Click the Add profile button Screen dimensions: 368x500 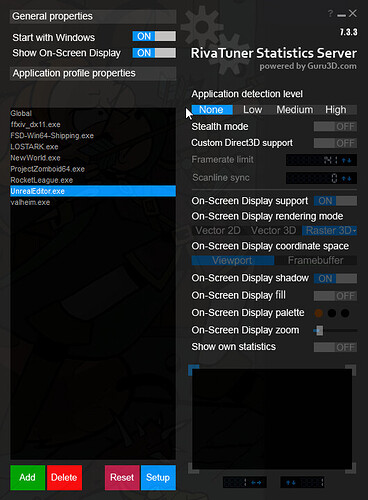tap(27, 477)
